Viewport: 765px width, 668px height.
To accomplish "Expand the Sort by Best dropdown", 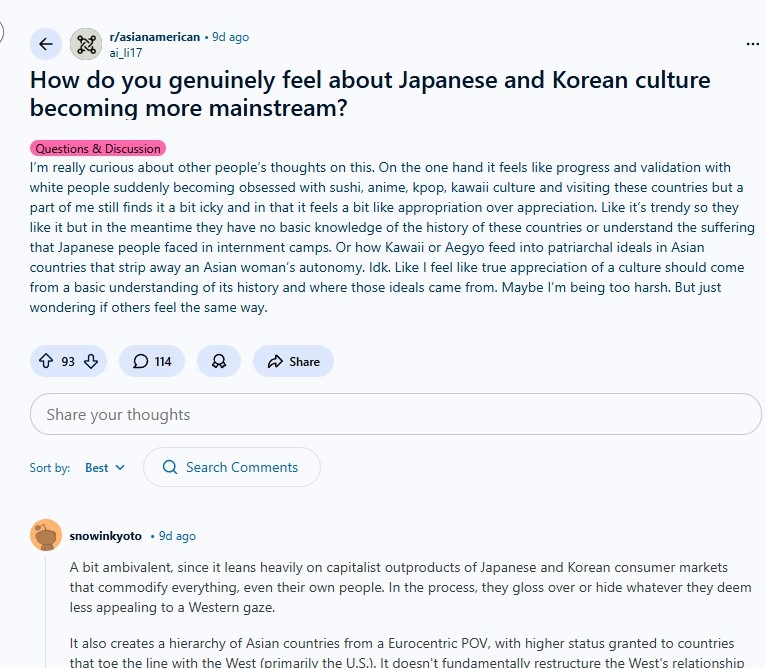I will (105, 467).
